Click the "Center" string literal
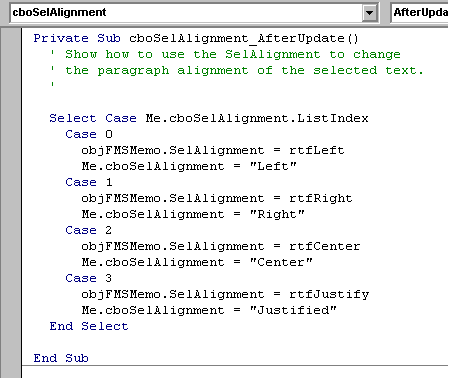The height and width of the screenshot is (378, 449). click(x=281, y=262)
